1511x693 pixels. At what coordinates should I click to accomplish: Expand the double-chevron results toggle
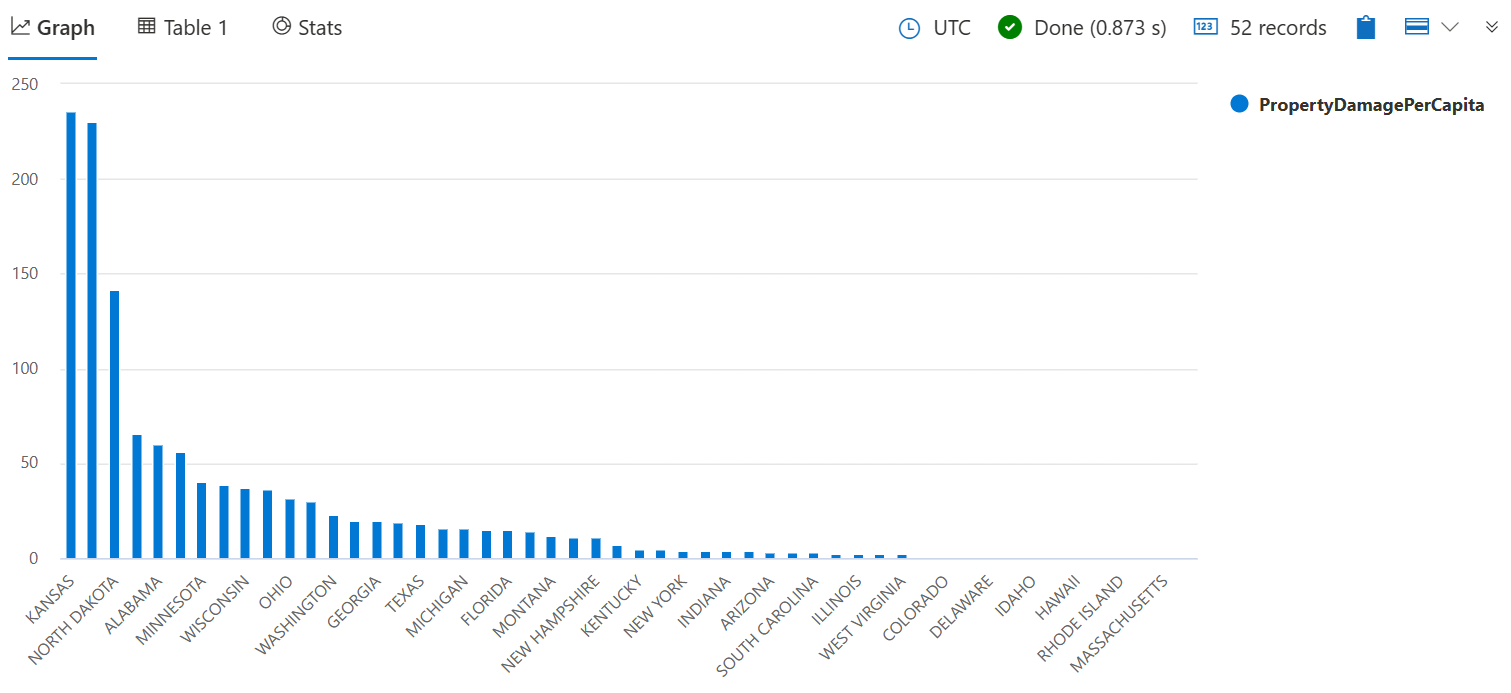[x=1491, y=28]
